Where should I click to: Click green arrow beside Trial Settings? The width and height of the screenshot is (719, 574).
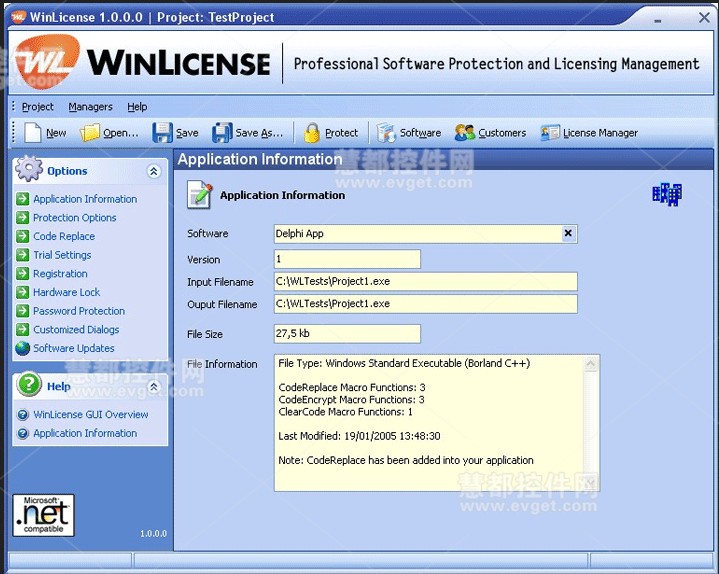pos(22,254)
